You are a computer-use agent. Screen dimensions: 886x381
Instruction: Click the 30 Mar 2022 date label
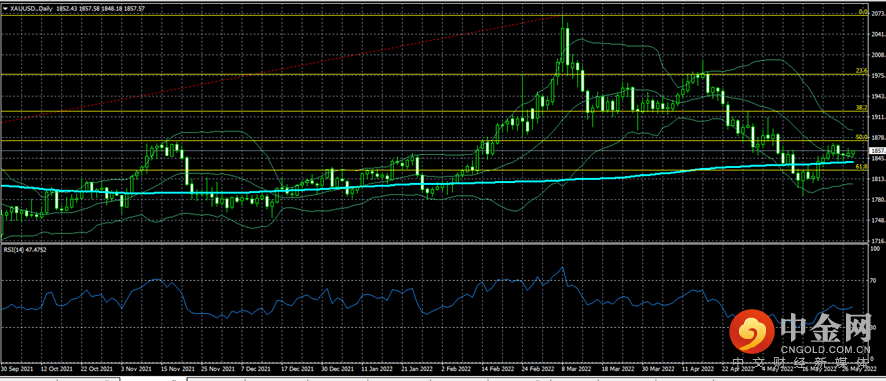click(658, 369)
